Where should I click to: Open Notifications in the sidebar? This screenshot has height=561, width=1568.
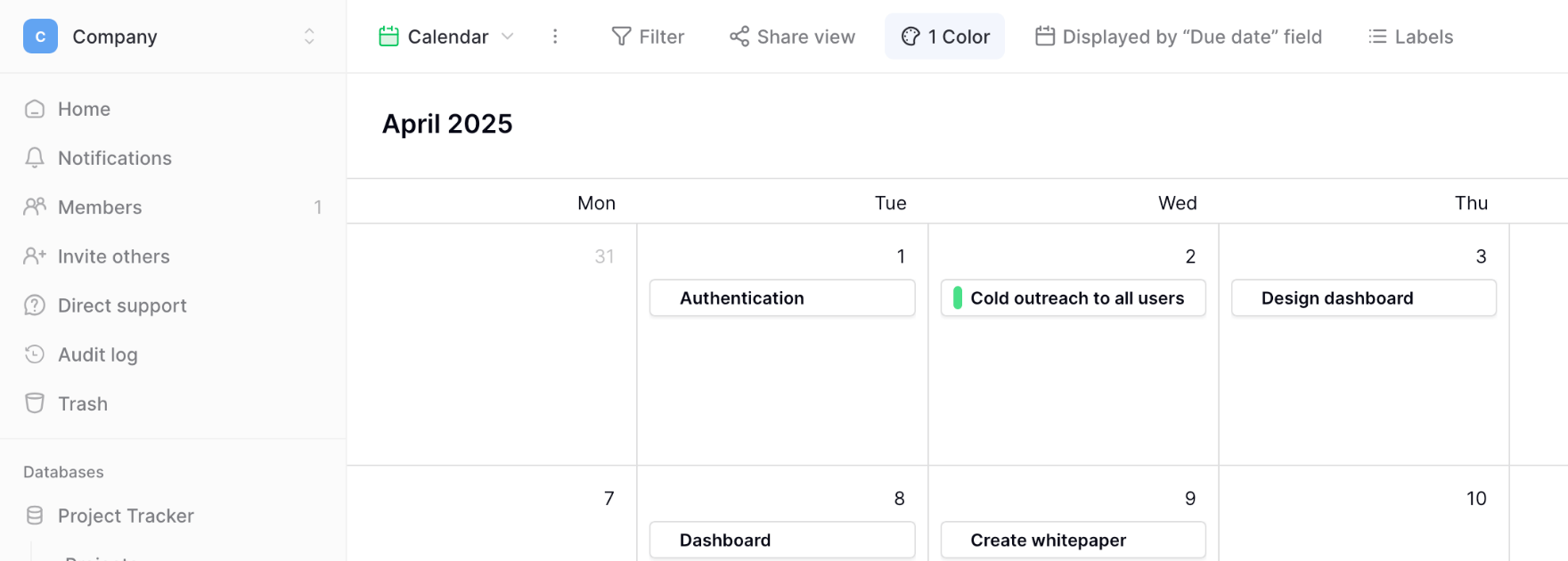click(x=115, y=158)
